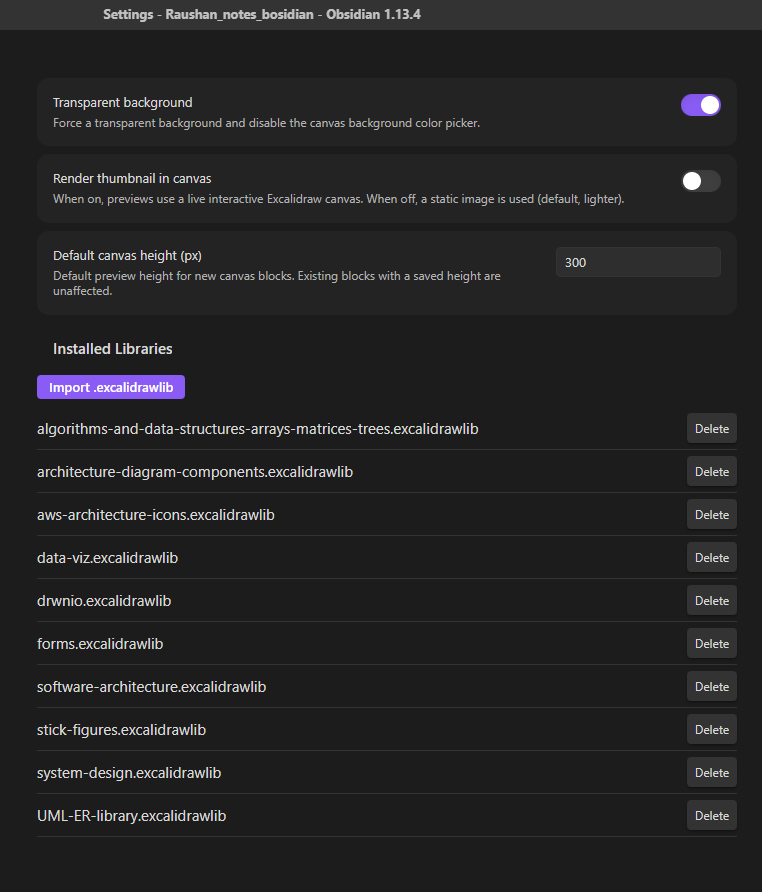This screenshot has height=892, width=762.
Task: Click the live interactive Excalidraw canvas description
Action: pos(339,199)
